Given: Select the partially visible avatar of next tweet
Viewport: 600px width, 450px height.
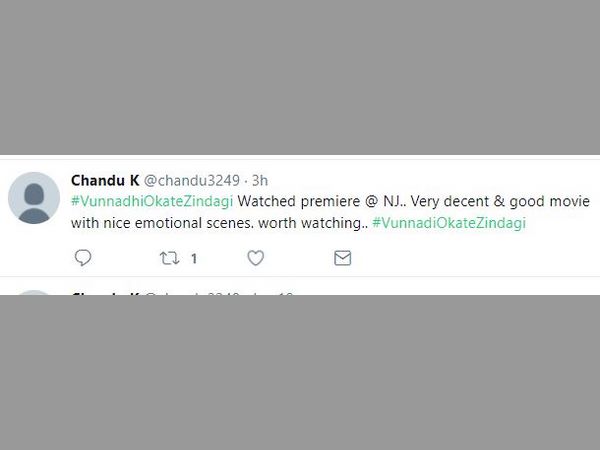Looking at the screenshot, I should click(34, 292).
